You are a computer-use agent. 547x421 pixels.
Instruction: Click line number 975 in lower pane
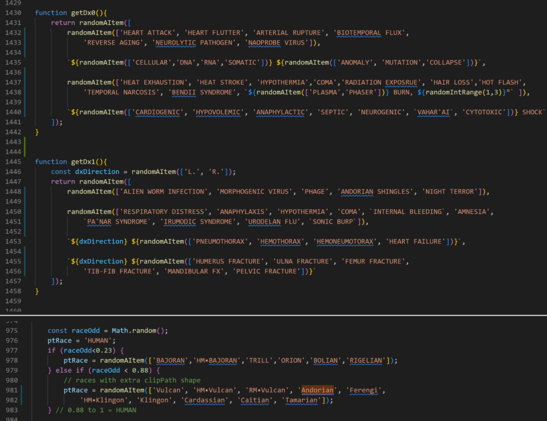pos(12,331)
